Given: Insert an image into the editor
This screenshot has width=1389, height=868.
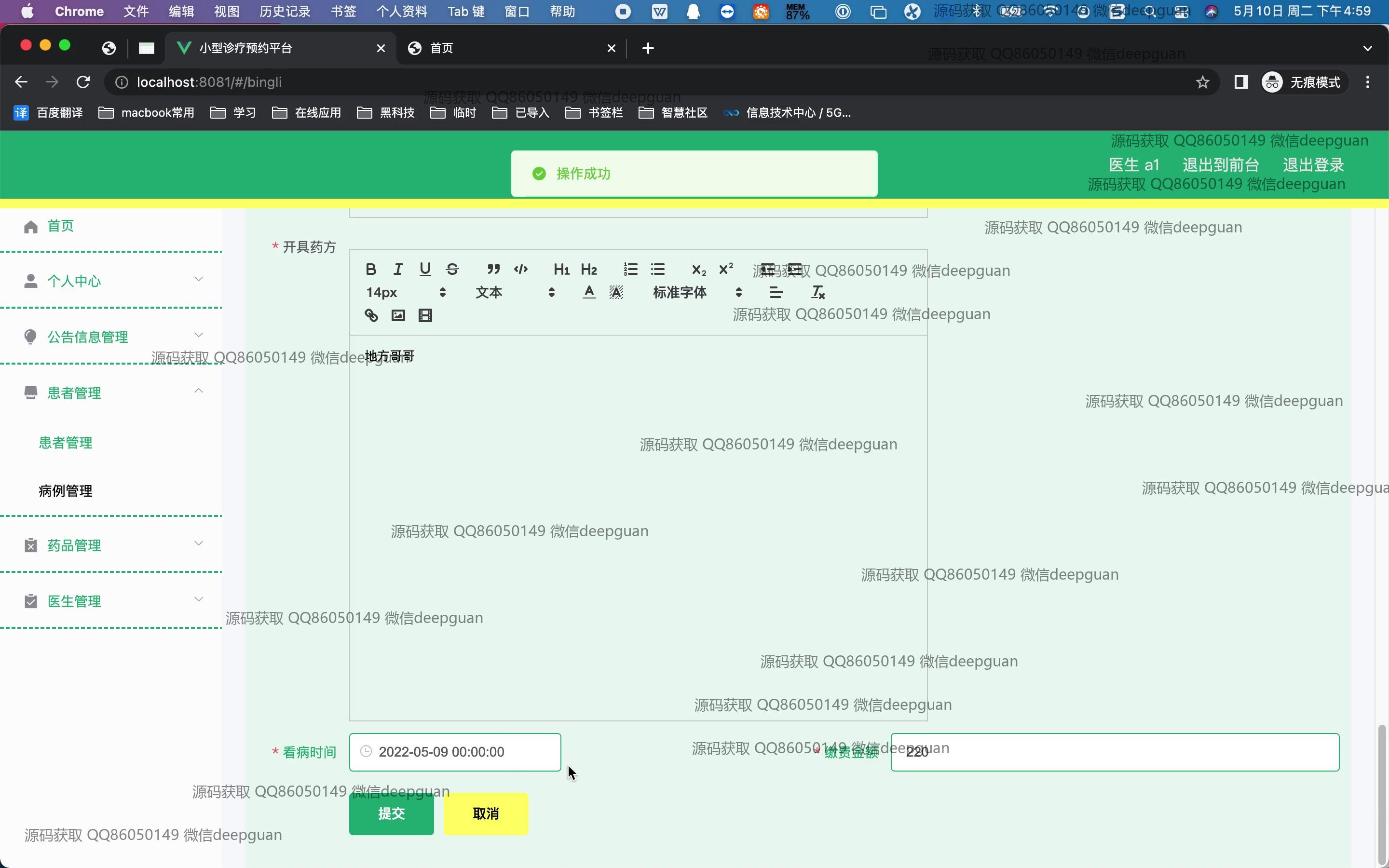Looking at the screenshot, I should tap(398, 315).
